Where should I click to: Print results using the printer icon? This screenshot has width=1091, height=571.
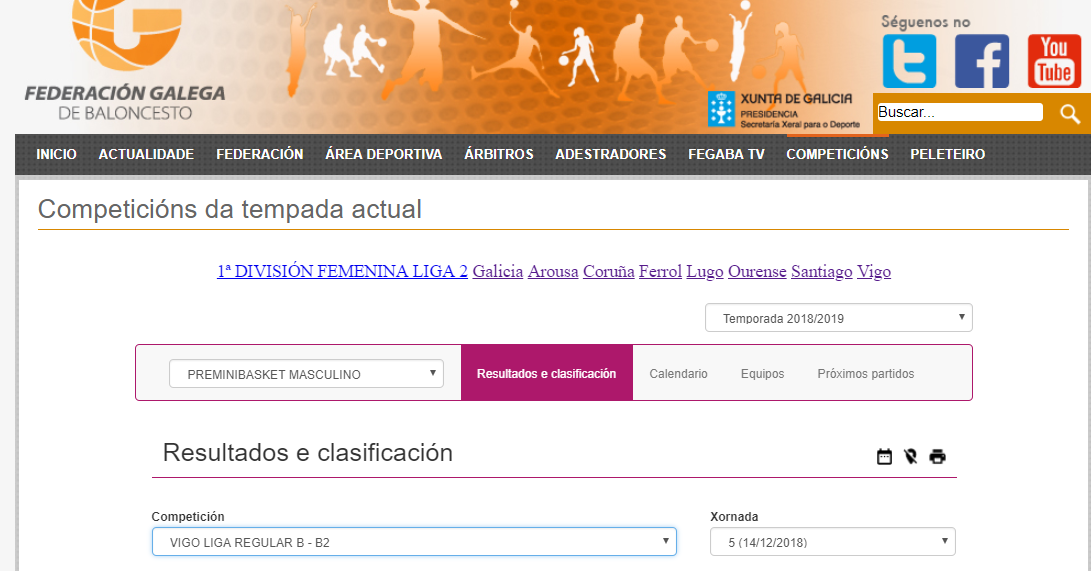(x=937, y=457)
